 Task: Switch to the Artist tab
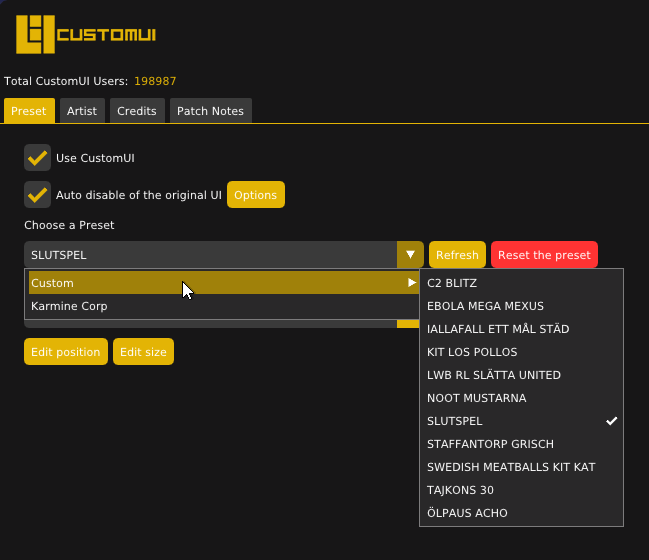[82, 111]
